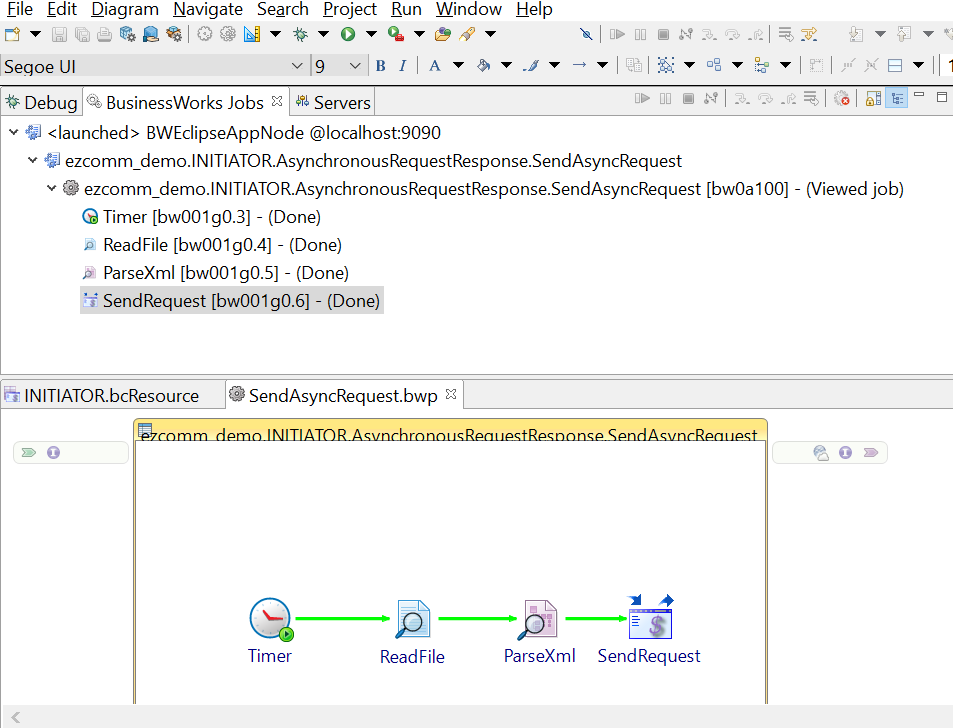Select ParseXml [bw001g0.5] job entry
Viewport: 953px width, 728px height.
point(225,273)
